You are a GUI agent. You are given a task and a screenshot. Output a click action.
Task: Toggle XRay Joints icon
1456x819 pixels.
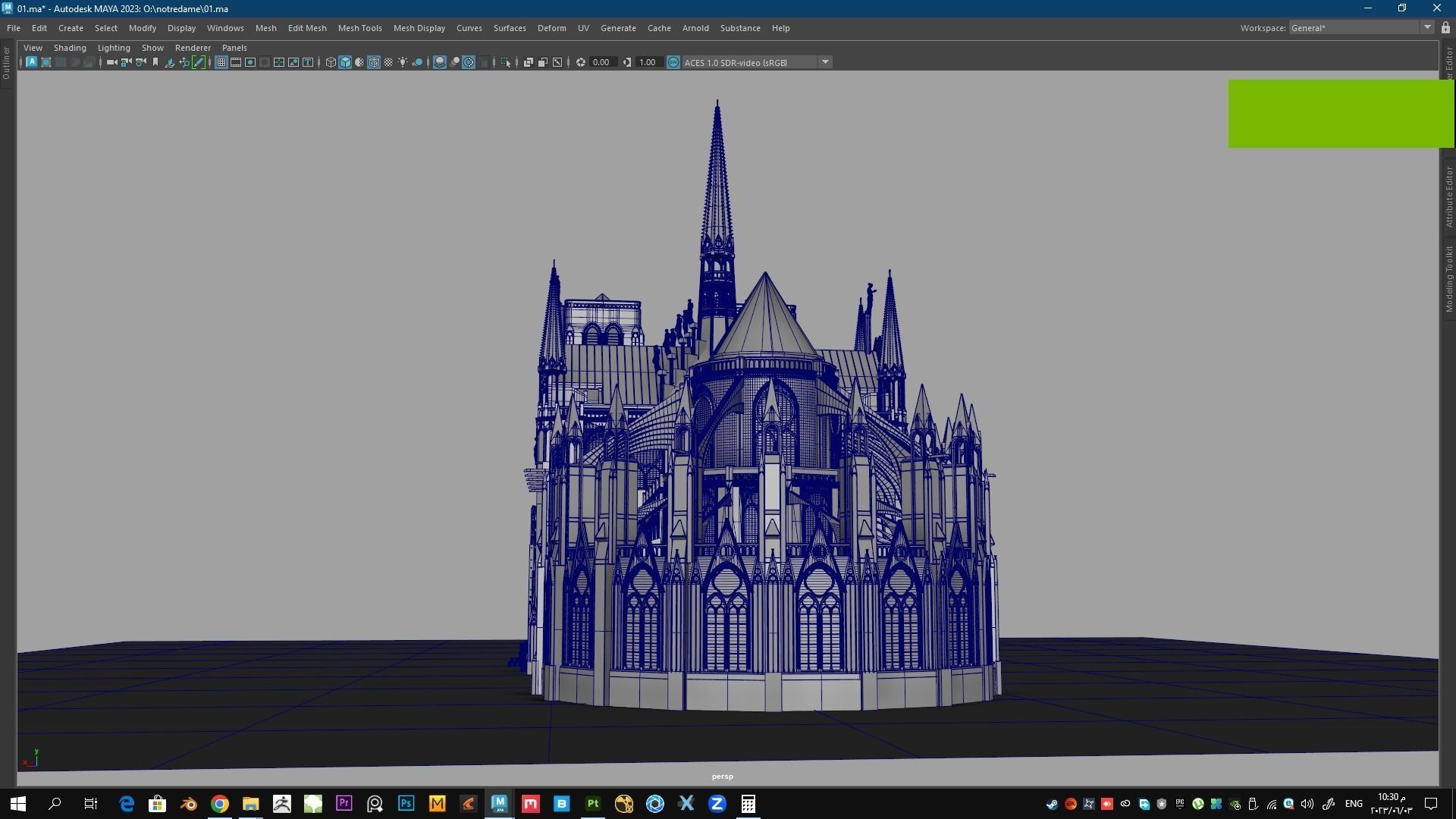click(x=557, y=62)
